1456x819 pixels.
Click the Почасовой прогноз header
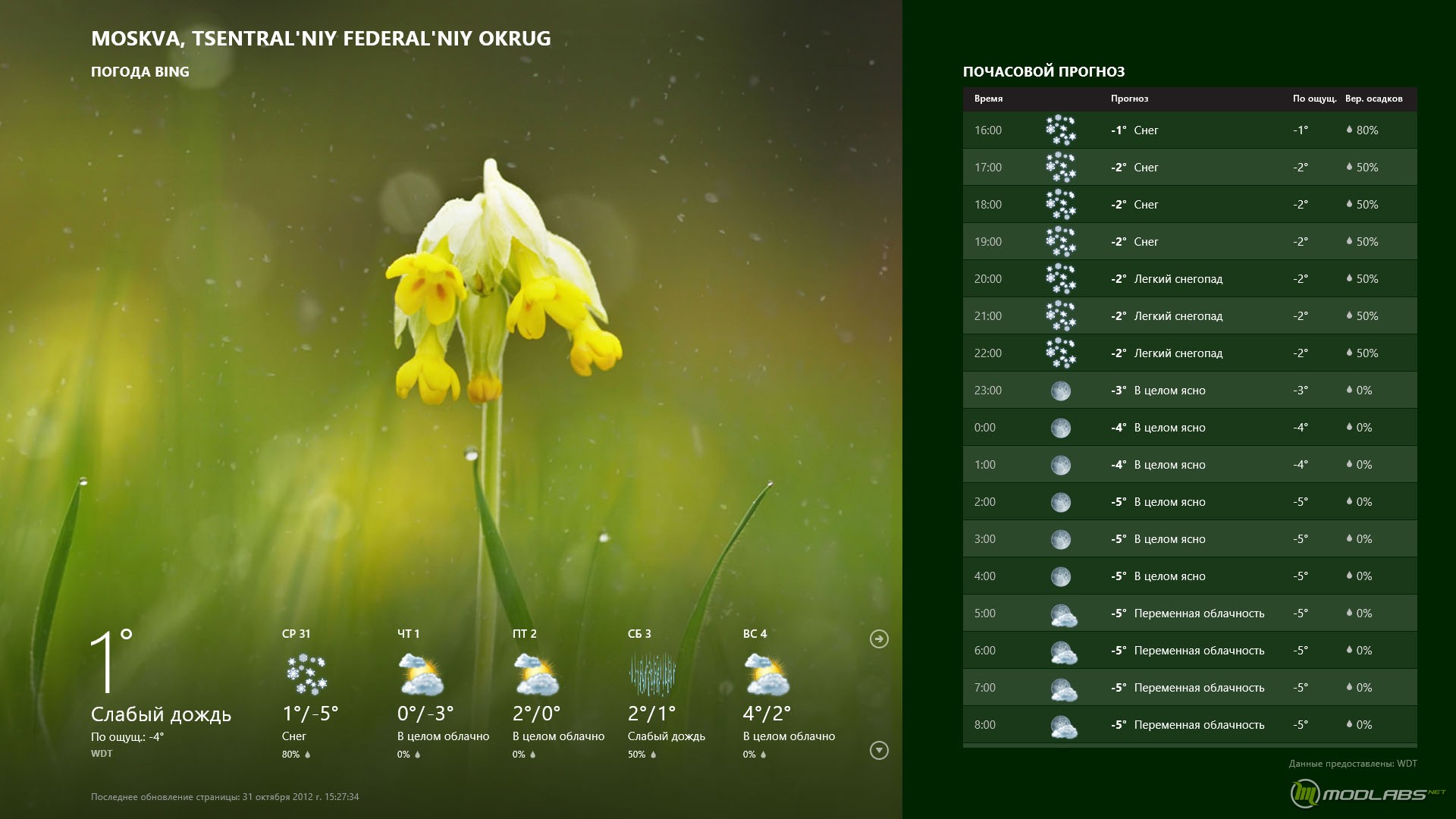[x=1043, y=72]
